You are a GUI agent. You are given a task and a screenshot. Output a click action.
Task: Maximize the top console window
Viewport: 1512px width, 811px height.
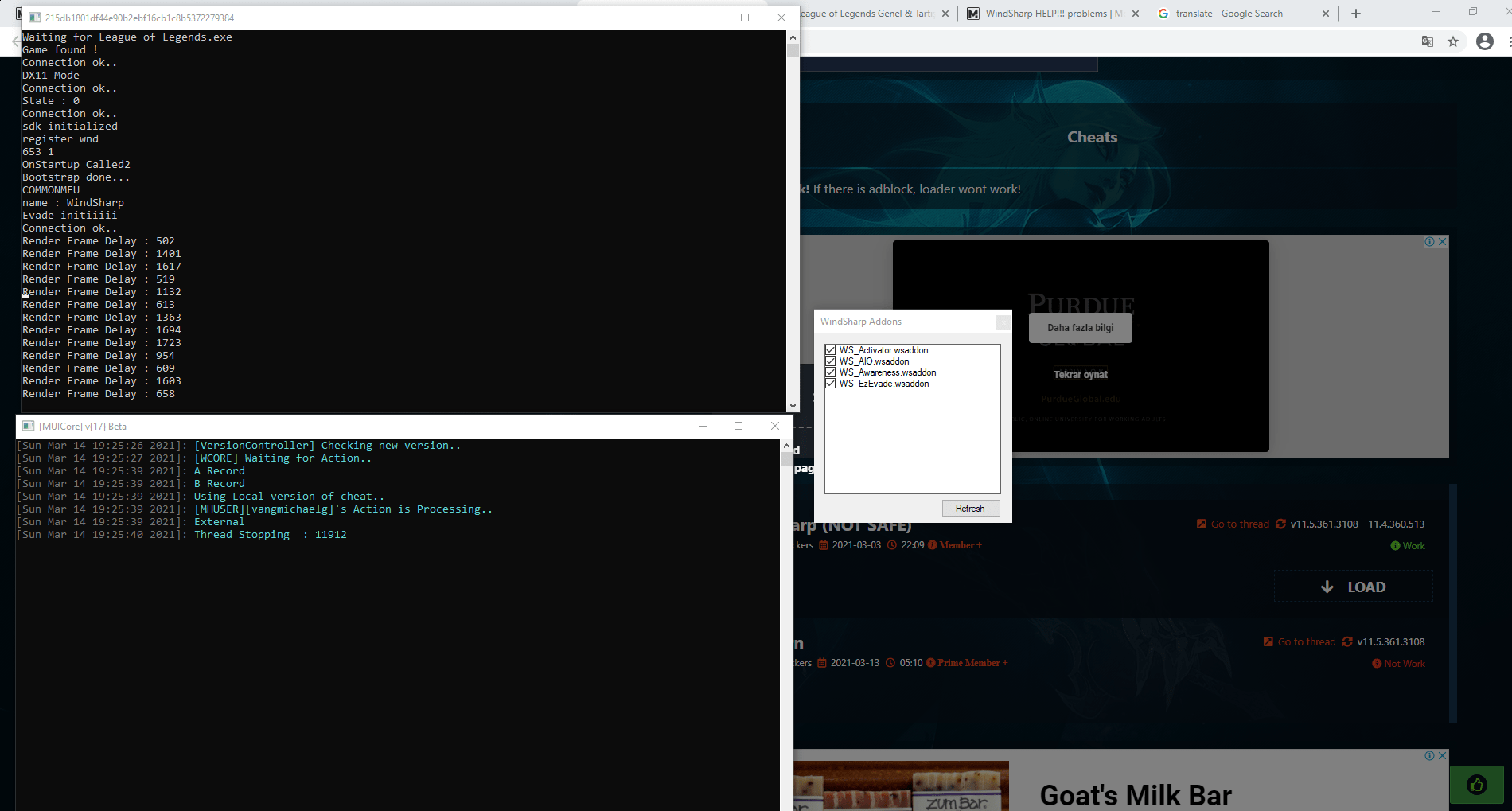[745, 18]
